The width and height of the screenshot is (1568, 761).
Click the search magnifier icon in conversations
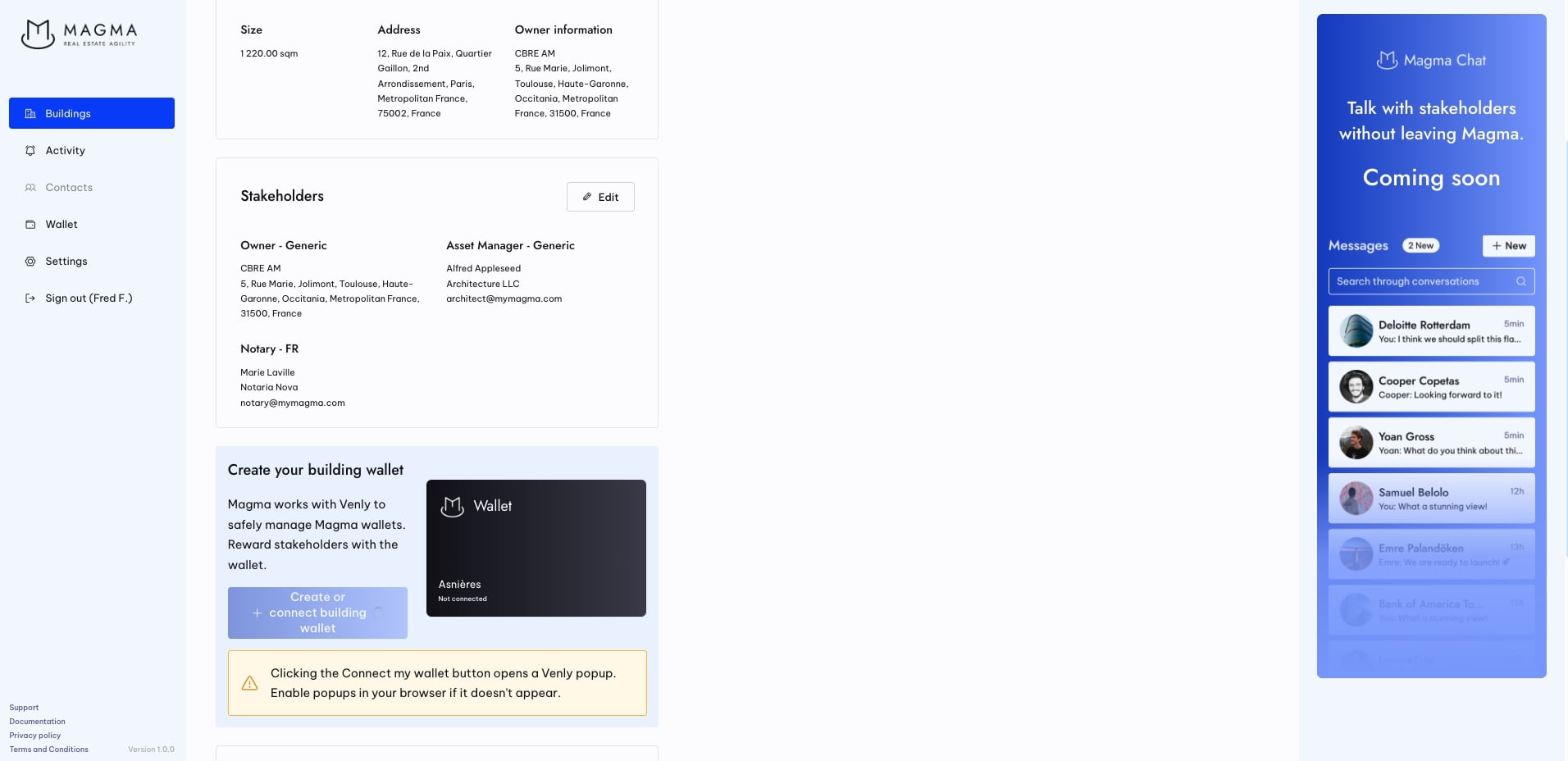pyautogui.click(x=1520, y=281)
